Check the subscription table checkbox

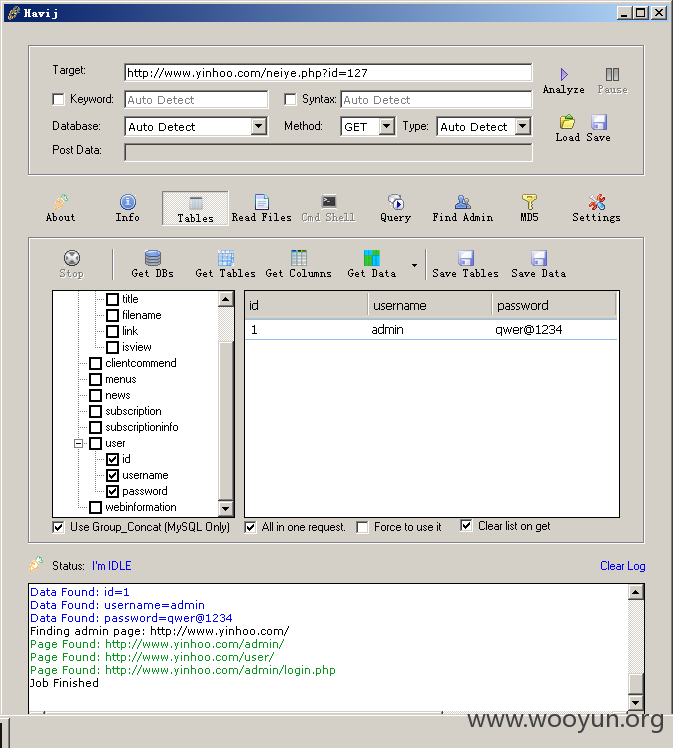[x=95, y=411]
